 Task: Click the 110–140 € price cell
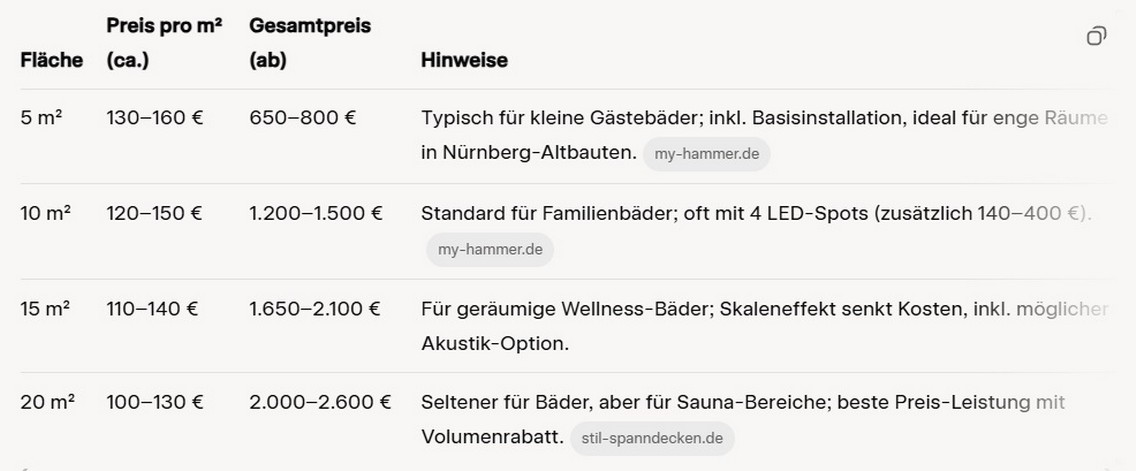coord(153,309)
